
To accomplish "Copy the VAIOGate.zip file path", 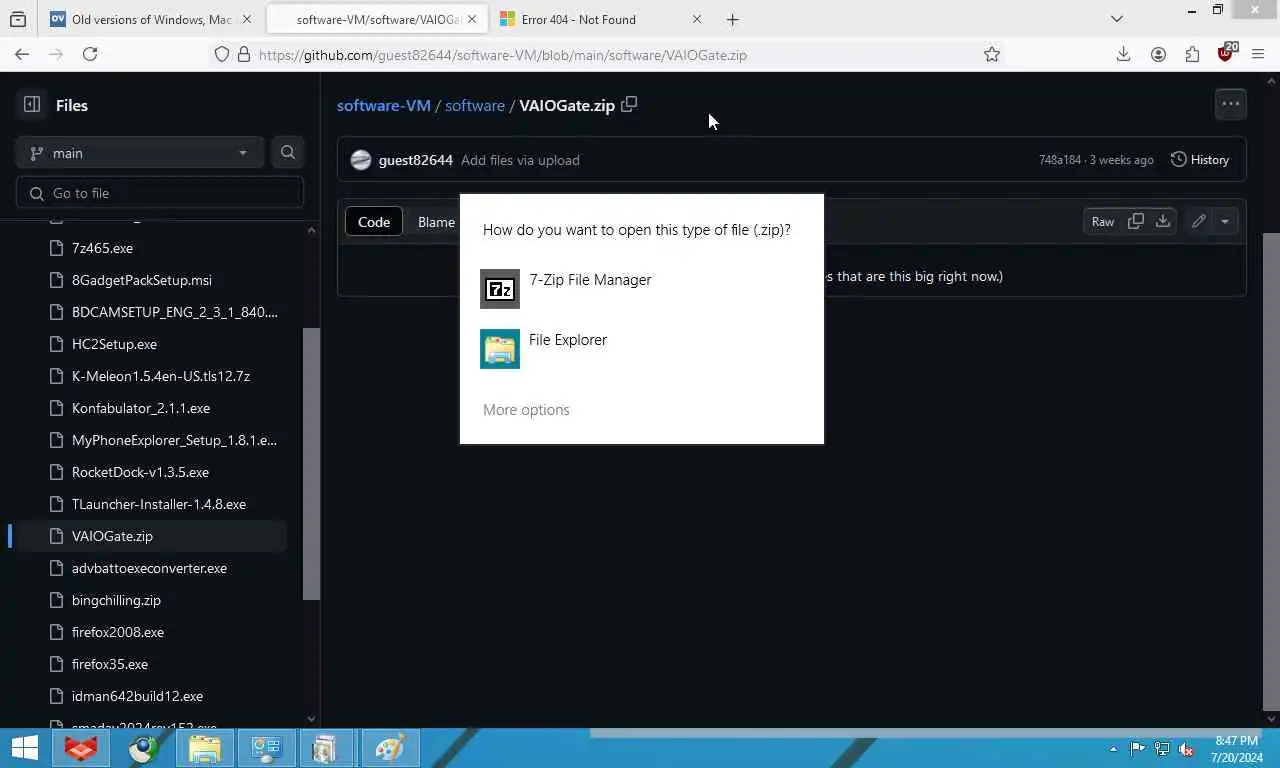I will (x=629, y=105).
